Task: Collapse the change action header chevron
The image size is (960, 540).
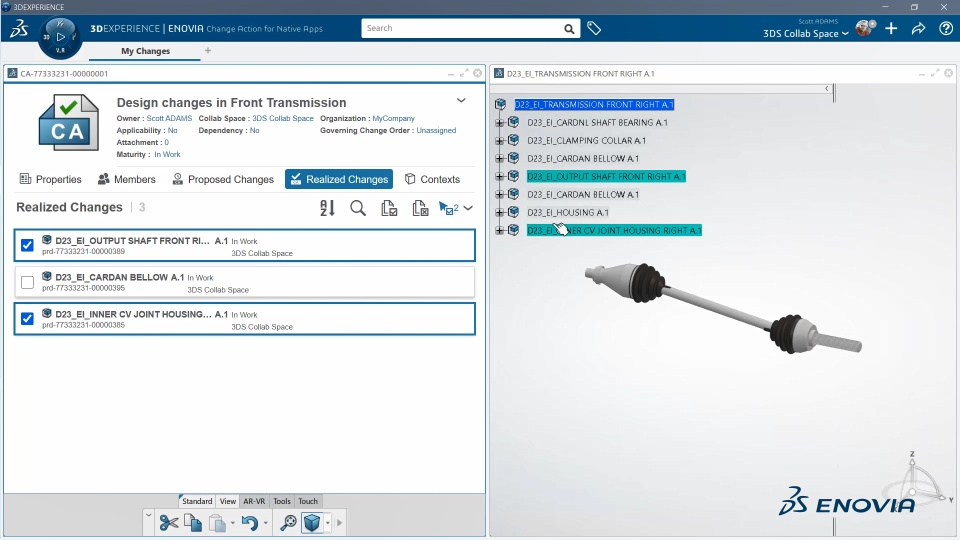Action: pyautogui.click(x=461, y=100)
